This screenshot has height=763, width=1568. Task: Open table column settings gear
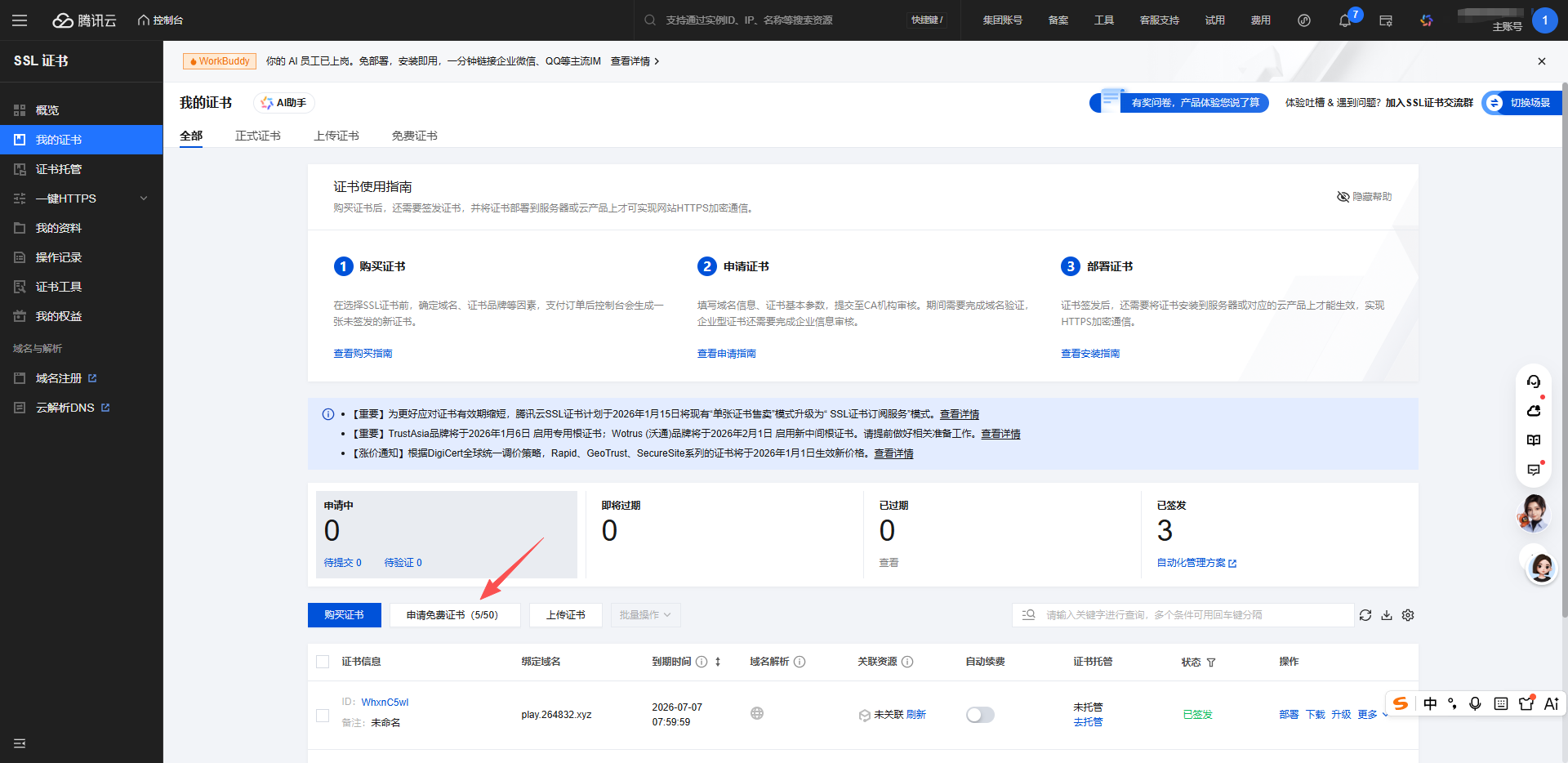coord(1408,615)
